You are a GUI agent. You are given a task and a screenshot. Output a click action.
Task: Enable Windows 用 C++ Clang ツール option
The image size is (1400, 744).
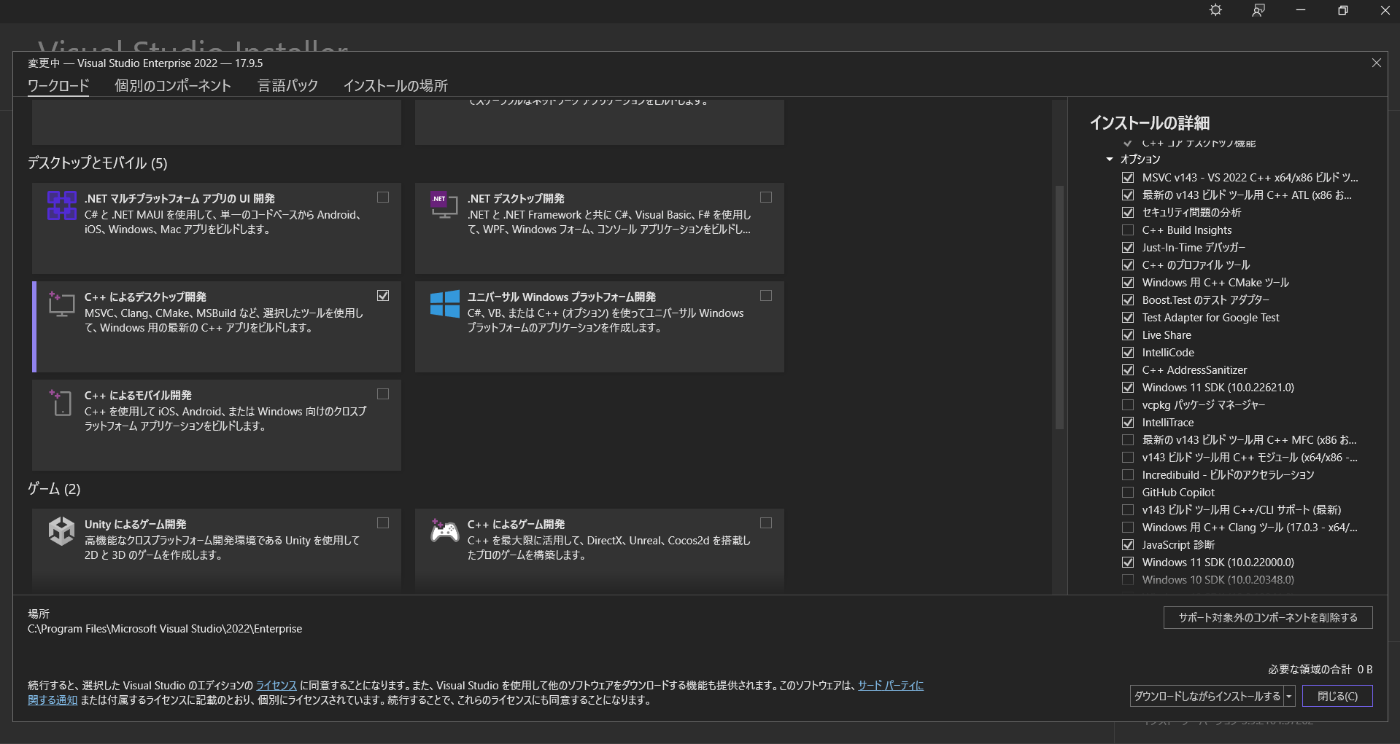tap(1128, 527)
